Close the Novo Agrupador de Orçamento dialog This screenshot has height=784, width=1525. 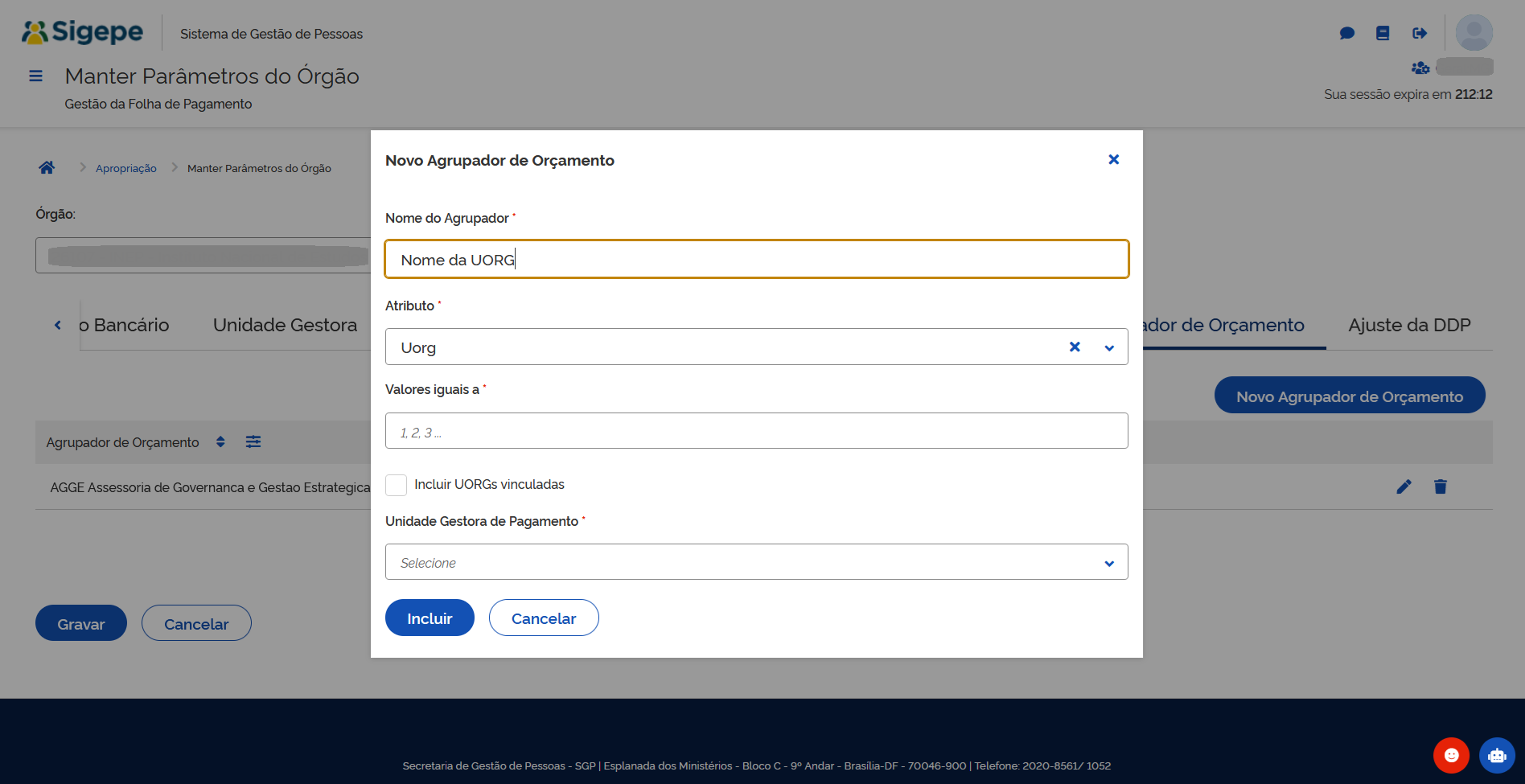(1114, 159)
